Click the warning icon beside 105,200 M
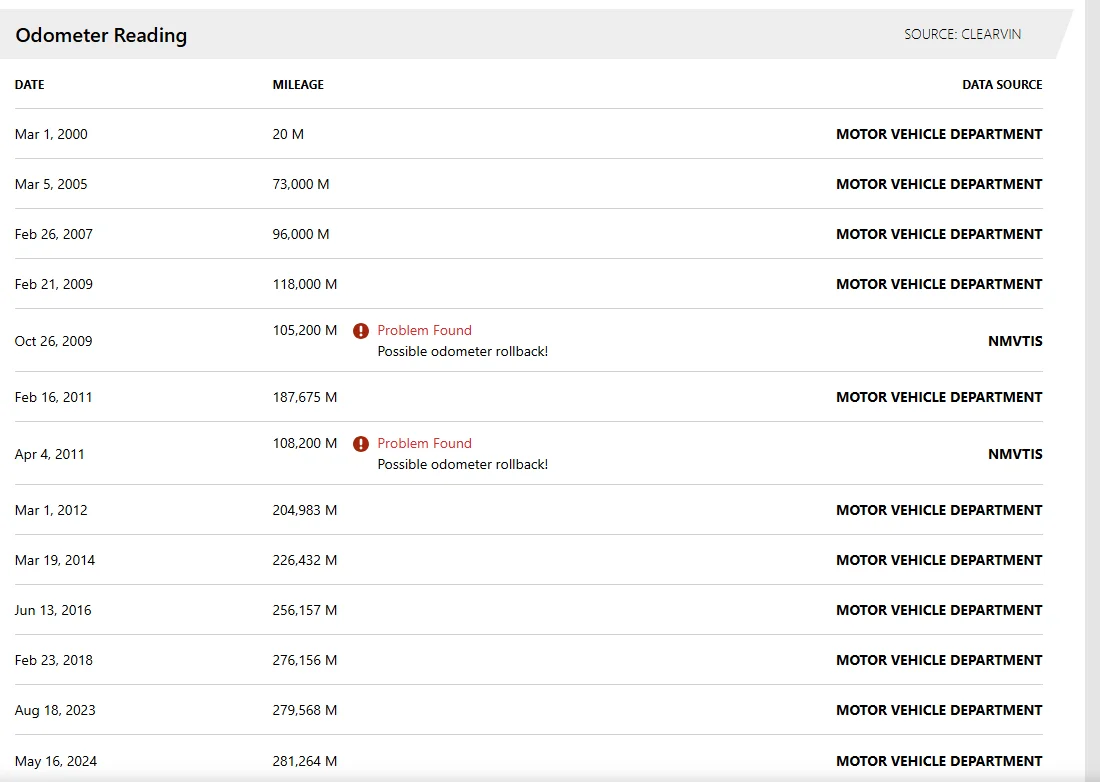Image resolution: width=1100 pixels, height=782 pixels. [361, 331]
